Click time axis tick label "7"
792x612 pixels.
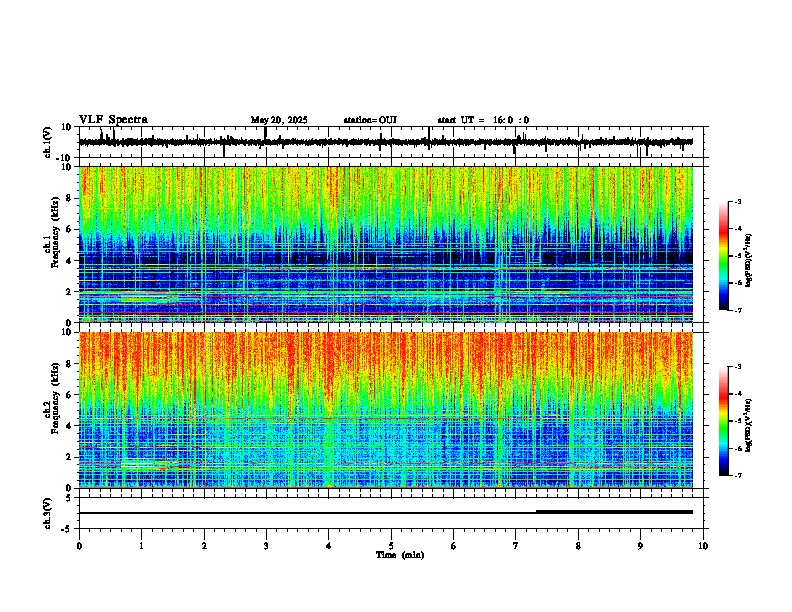pos(516,546)
